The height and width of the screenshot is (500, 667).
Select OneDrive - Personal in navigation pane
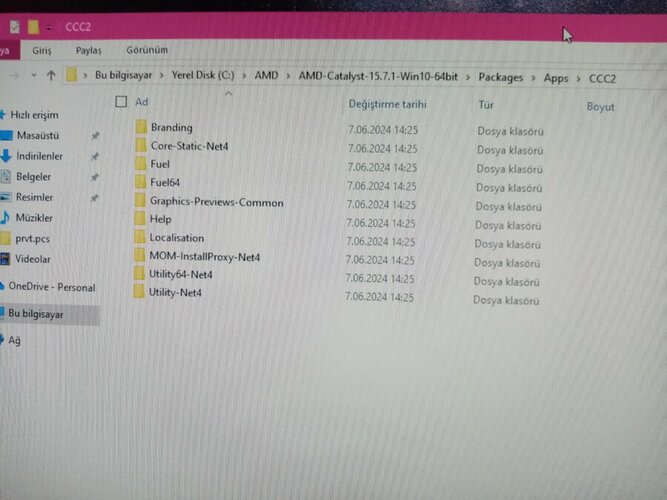51,287
